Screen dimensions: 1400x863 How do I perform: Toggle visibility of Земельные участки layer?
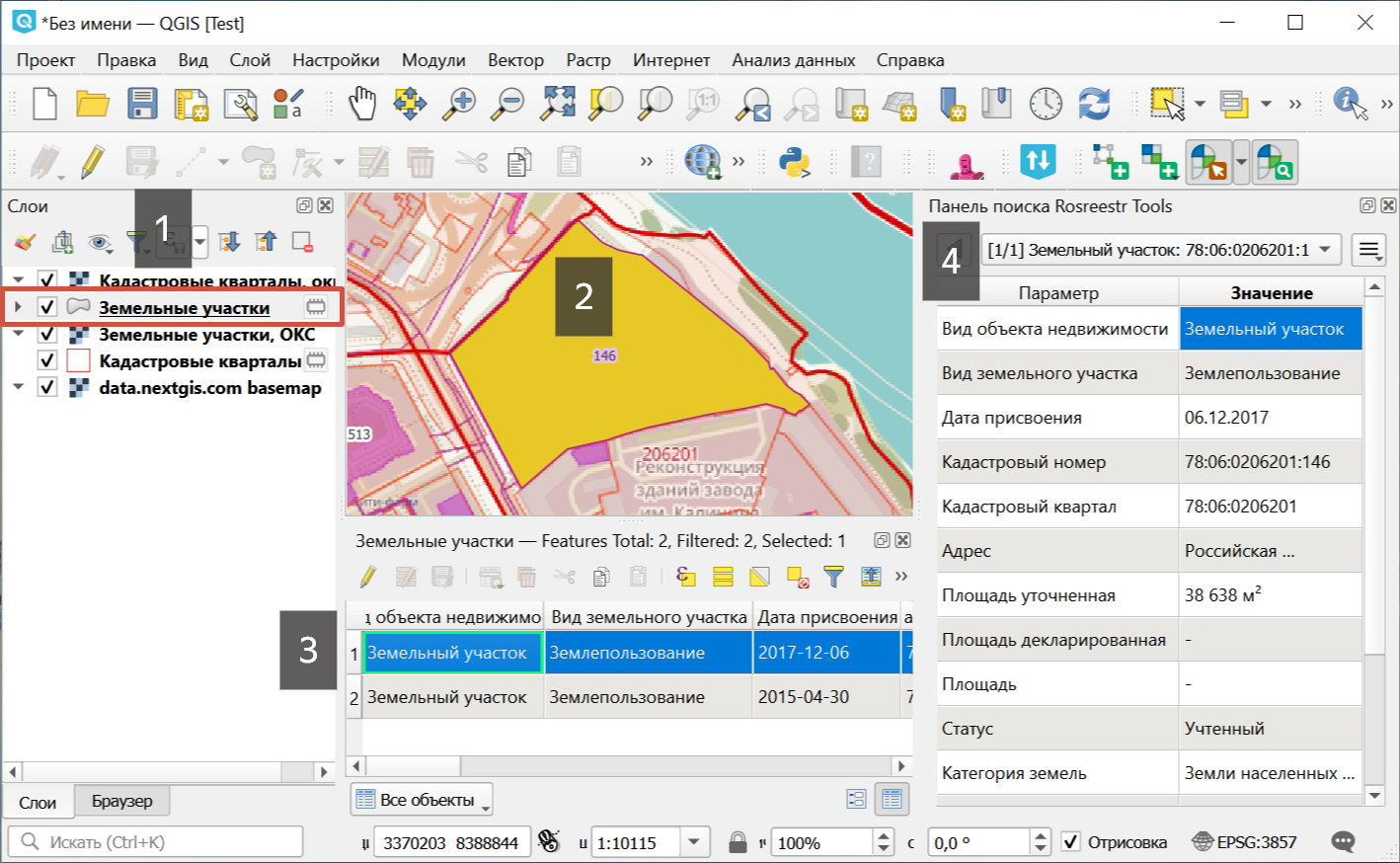click(46, 307)
